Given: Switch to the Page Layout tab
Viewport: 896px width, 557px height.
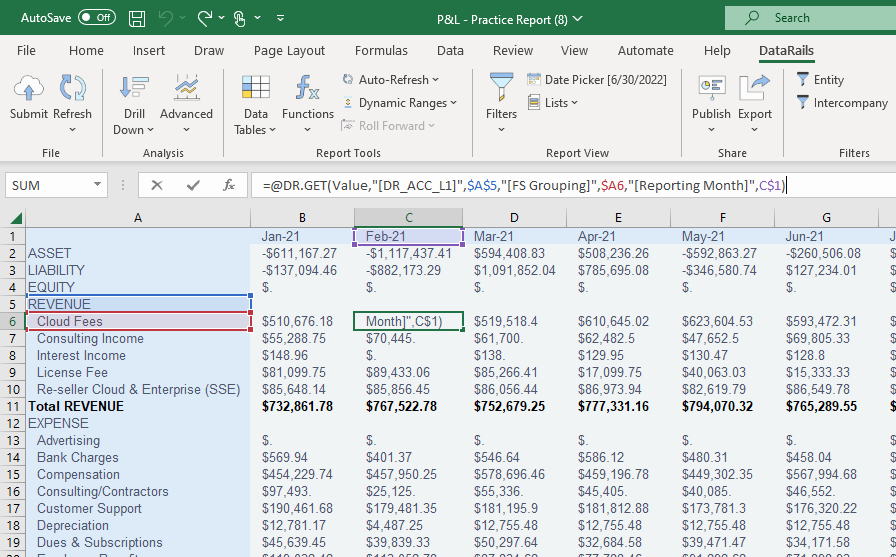Looking at the screenshot, I should point(289,50).
